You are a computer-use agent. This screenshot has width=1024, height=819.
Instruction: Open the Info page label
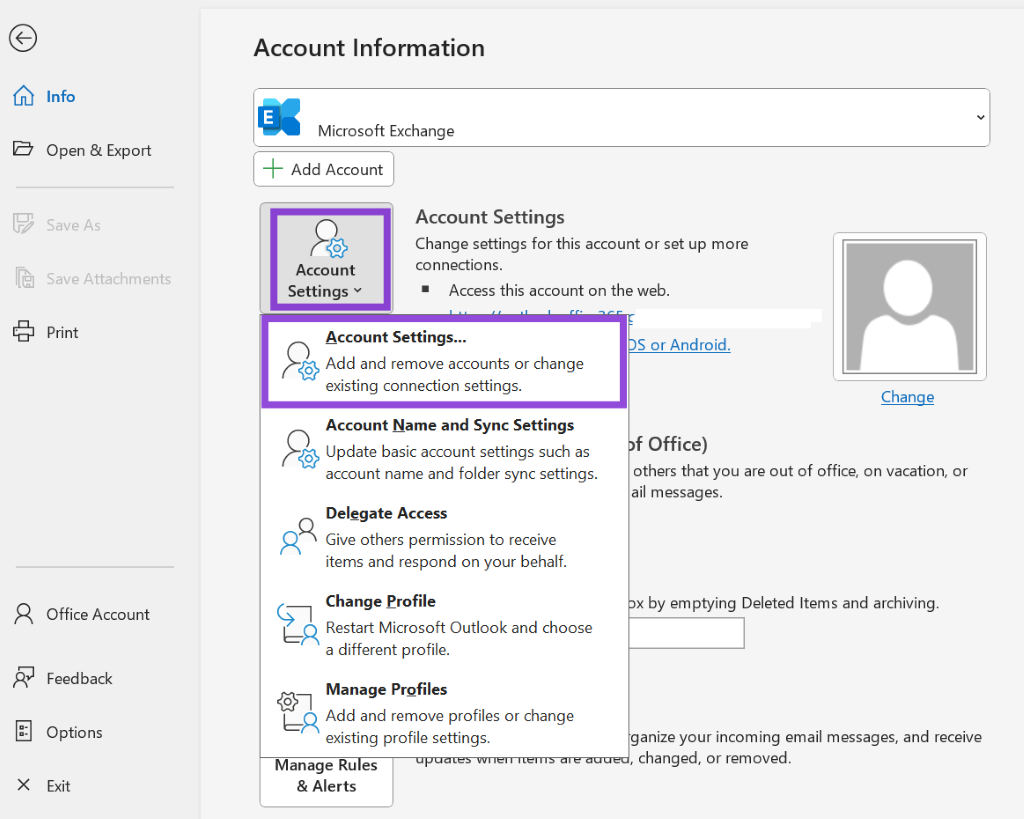(x=61, y=97)
